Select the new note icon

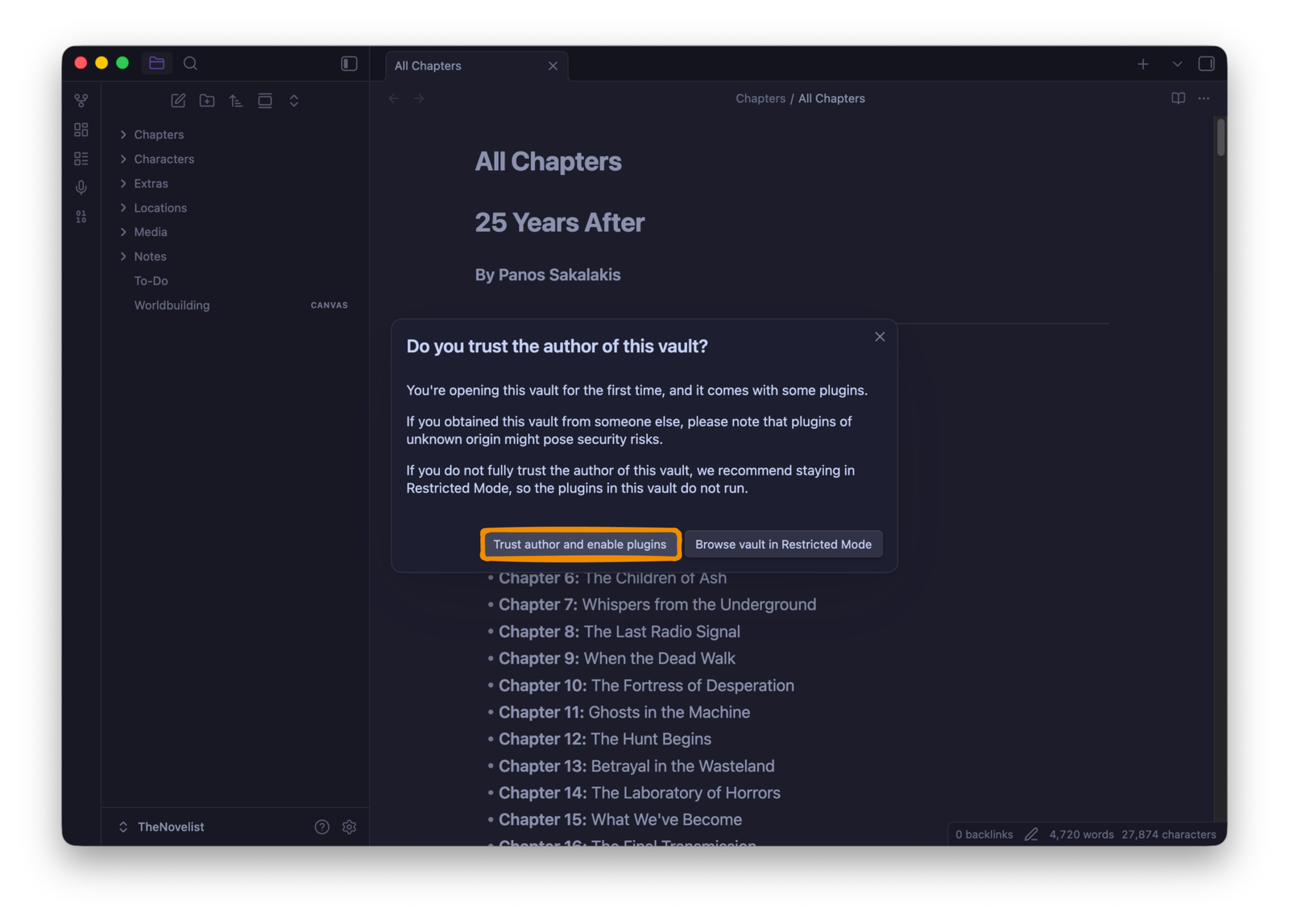pos(178,100)
